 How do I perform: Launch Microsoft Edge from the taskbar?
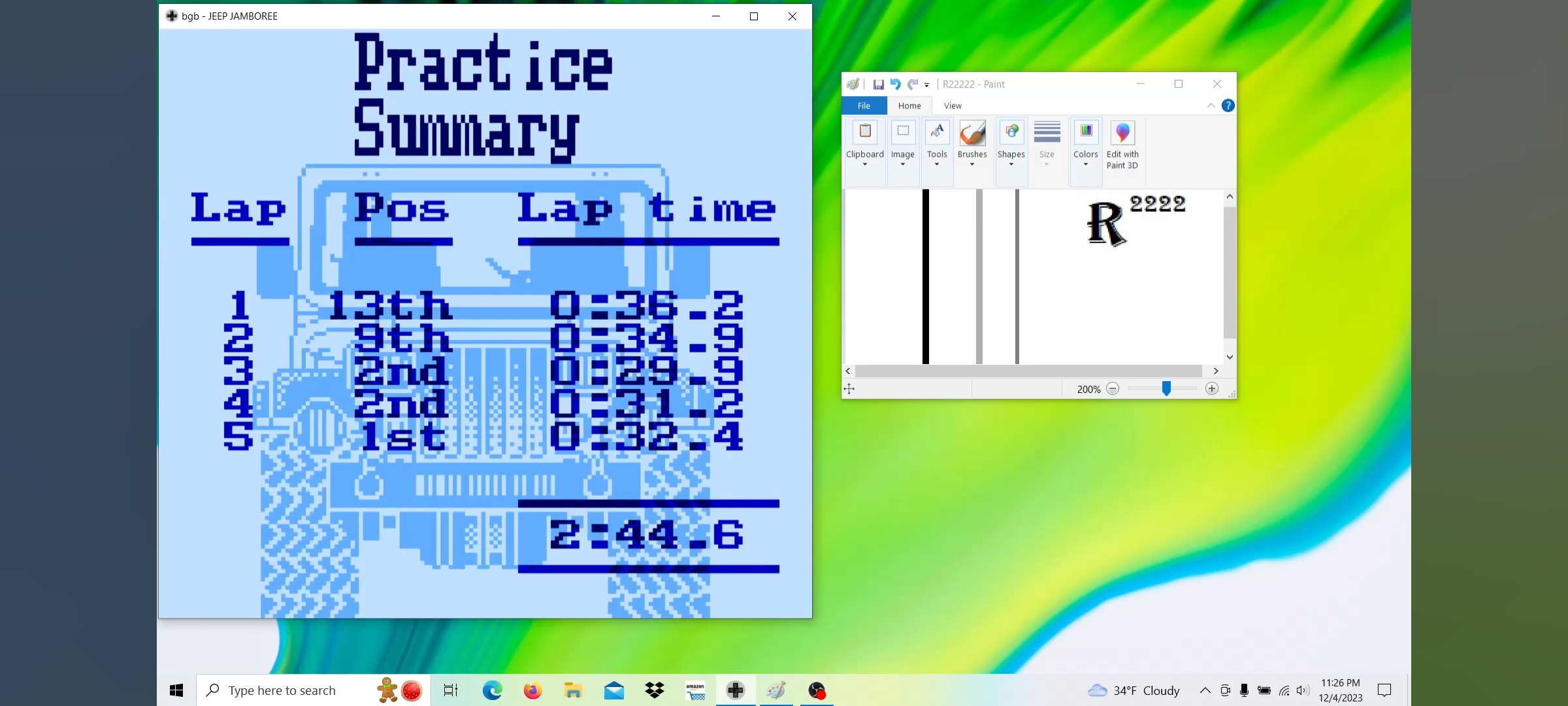492,690
